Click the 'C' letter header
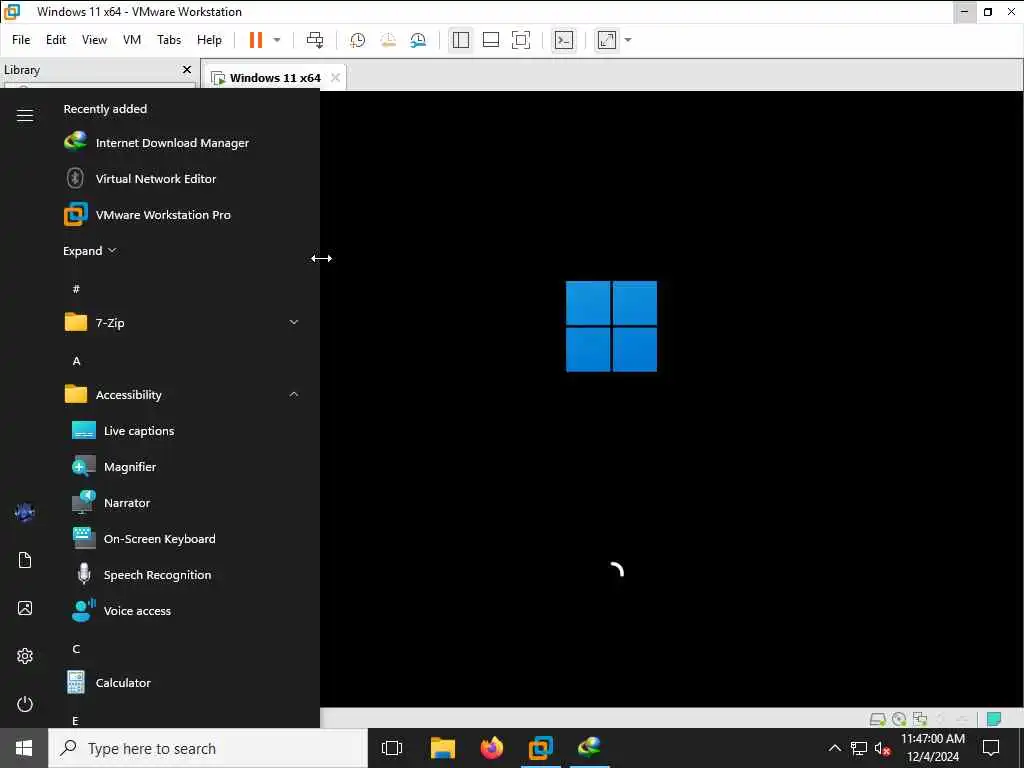 76,648
